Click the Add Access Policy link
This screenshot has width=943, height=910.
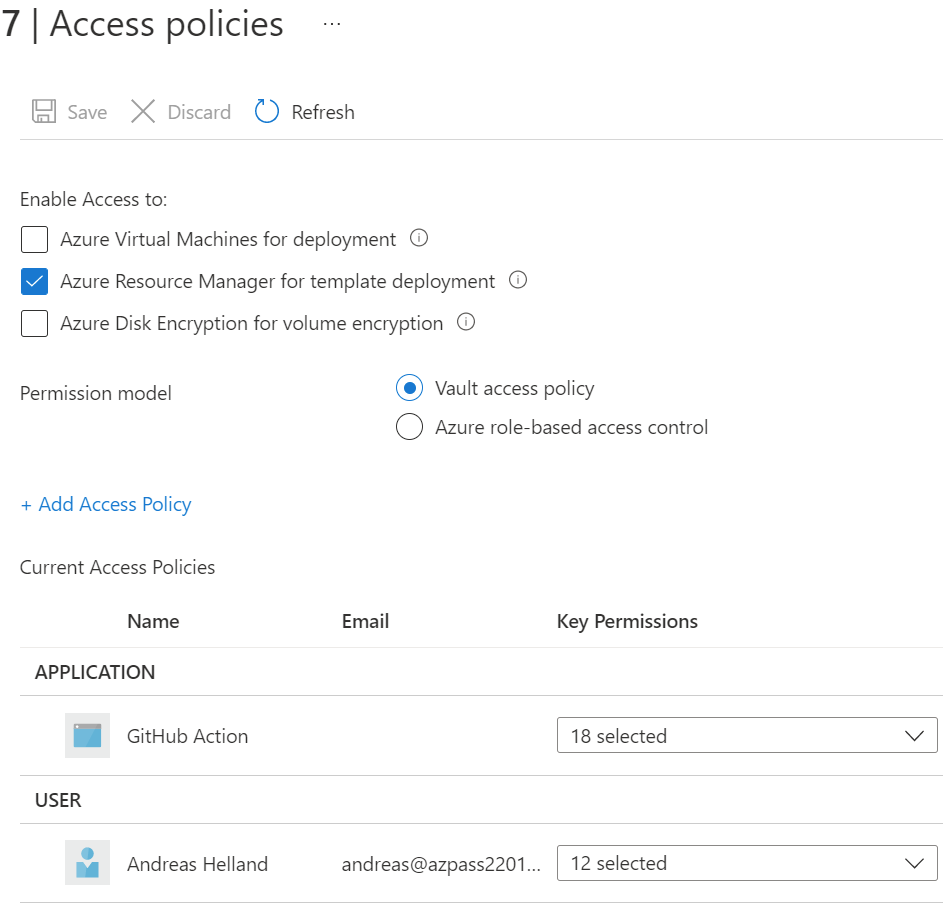[106, 505]
